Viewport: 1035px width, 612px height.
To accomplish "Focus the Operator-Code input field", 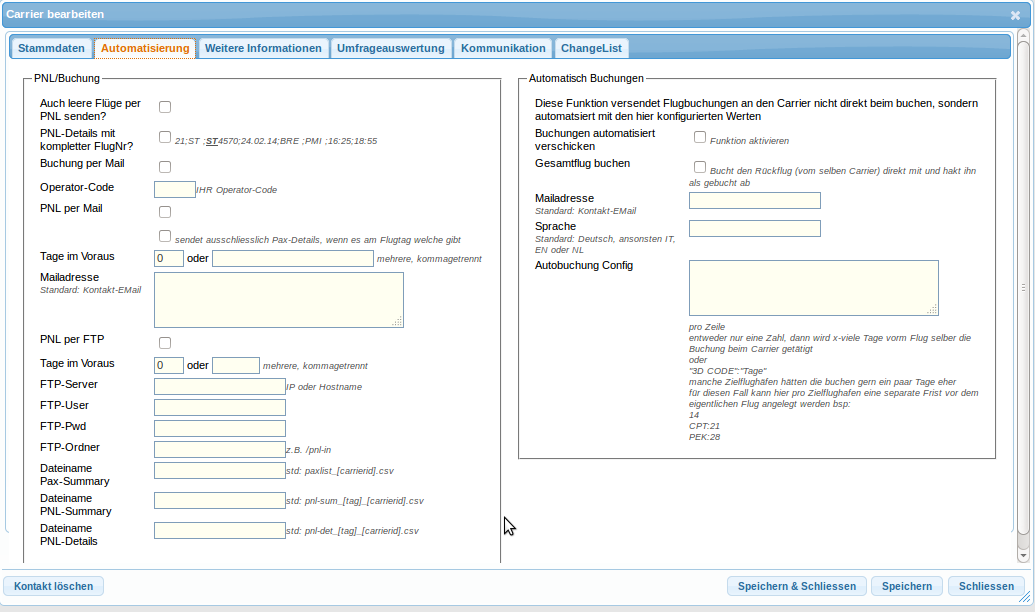I will coord(175,189).
